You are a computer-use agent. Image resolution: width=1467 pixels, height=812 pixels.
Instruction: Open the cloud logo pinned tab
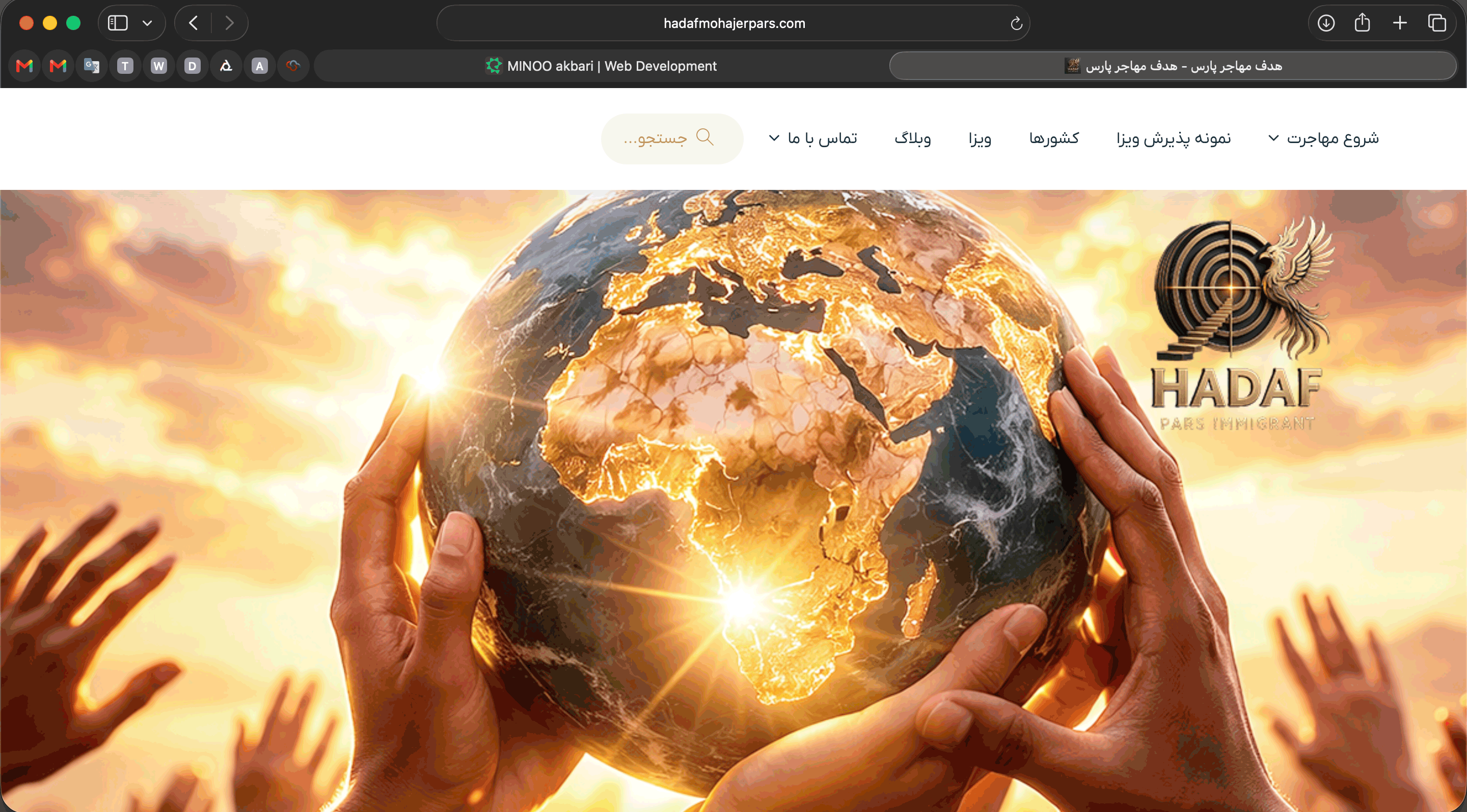point(293,66)
